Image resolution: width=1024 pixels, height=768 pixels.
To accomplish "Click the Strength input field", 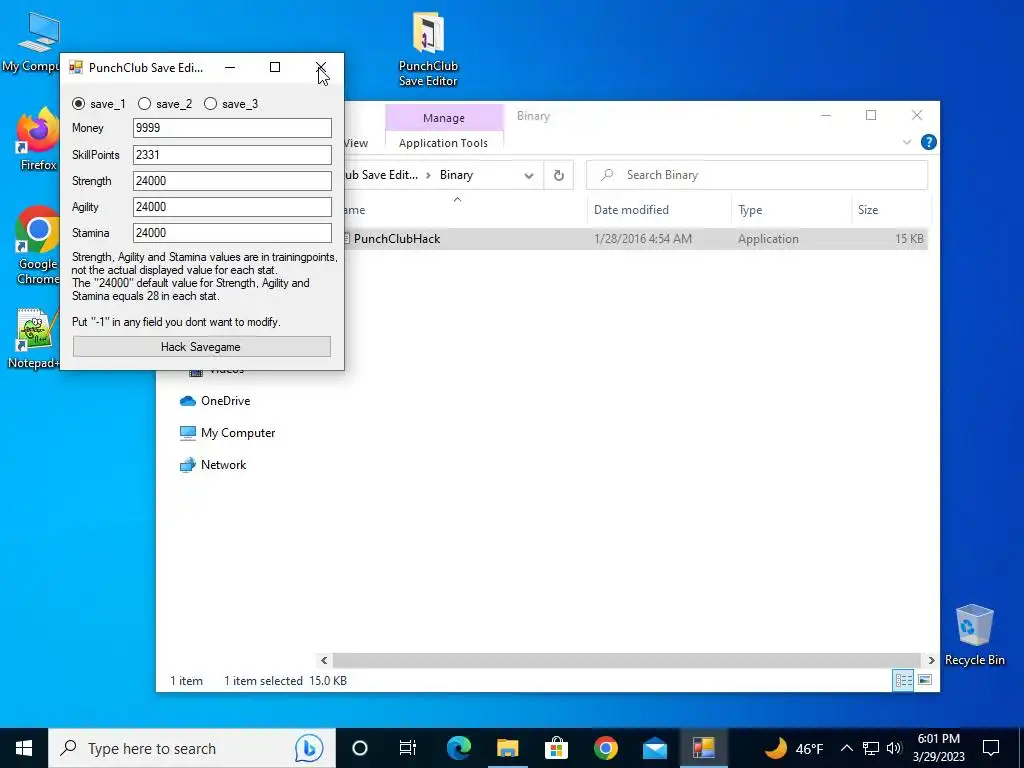I will pos(232,181).
